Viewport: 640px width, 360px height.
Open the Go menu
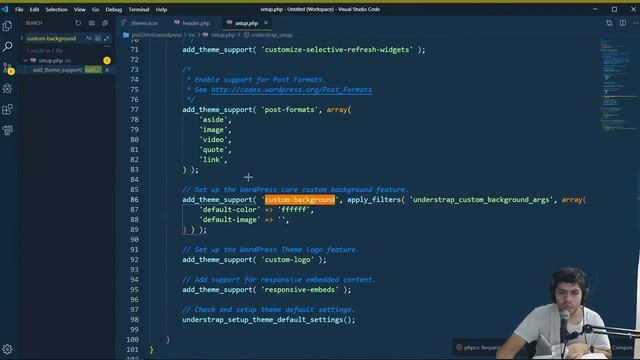coord(96,9)
